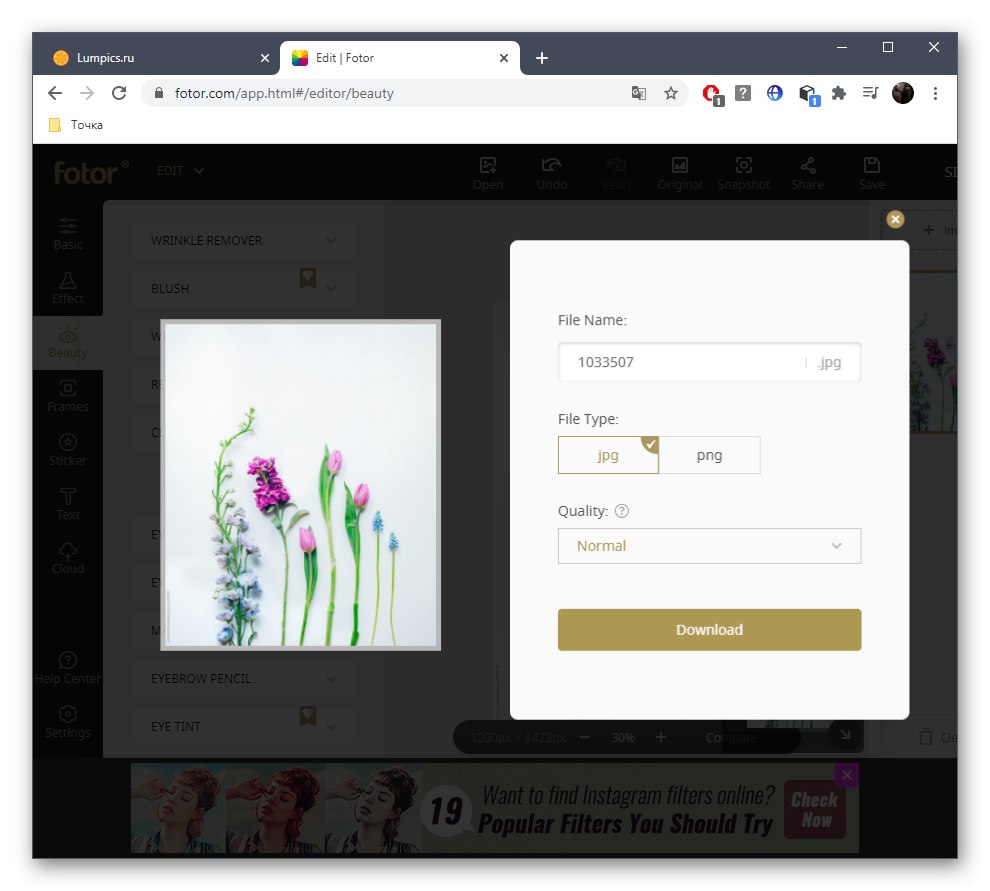Select png as the file type
The image size is (990, 891).
tap(710, 455)
